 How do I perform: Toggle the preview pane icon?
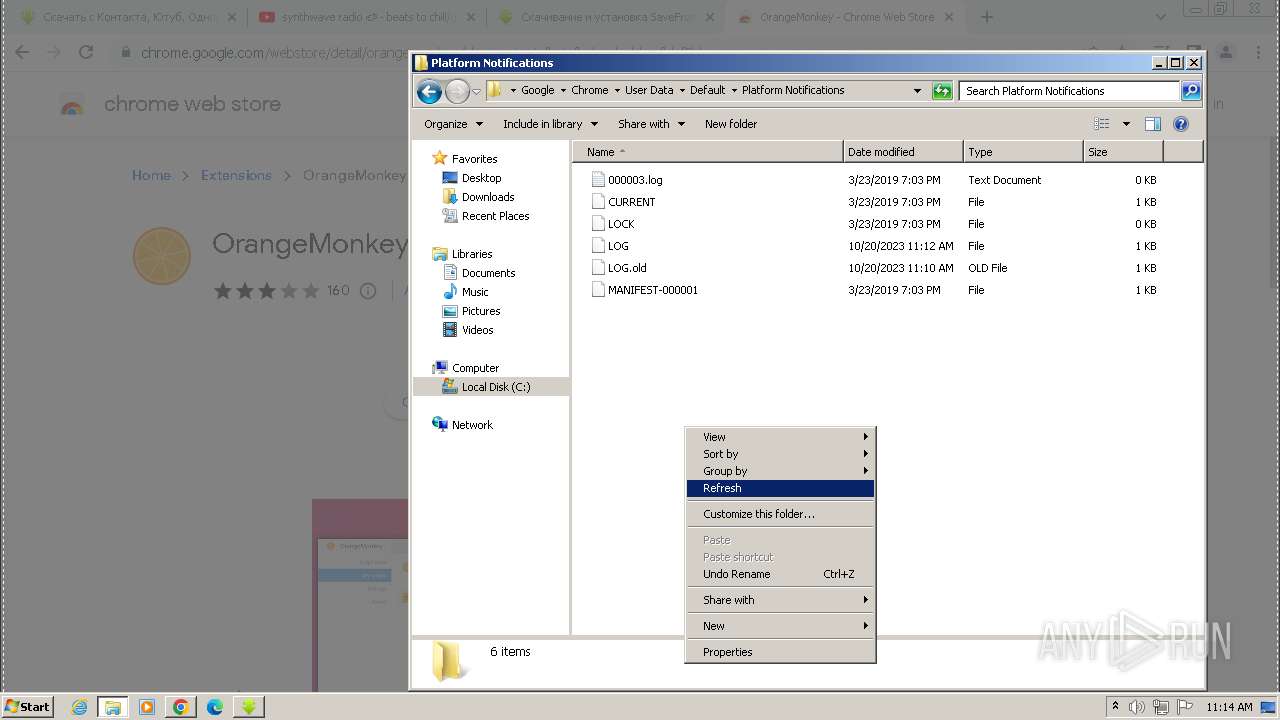click(x=1153, y=124)
